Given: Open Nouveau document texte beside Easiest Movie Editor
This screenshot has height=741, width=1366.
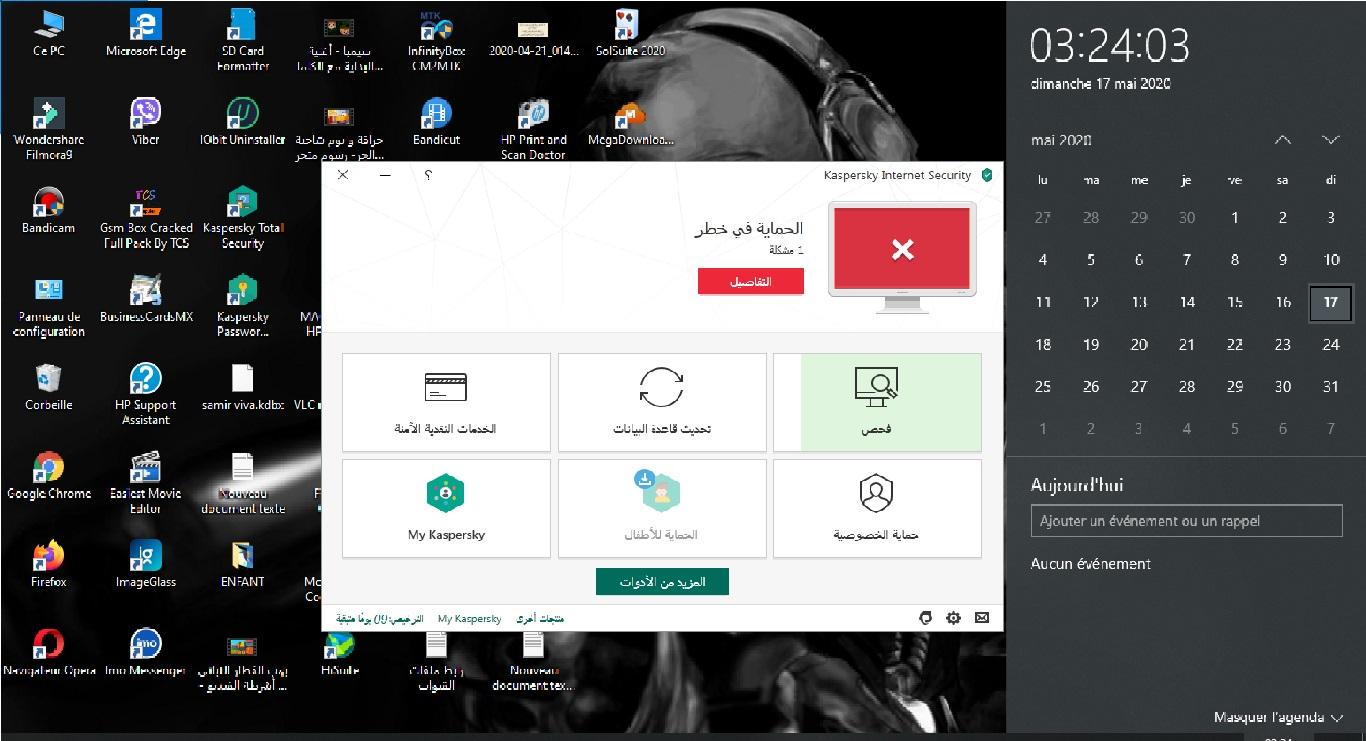Looking at the screenshot, I should 243,483.
